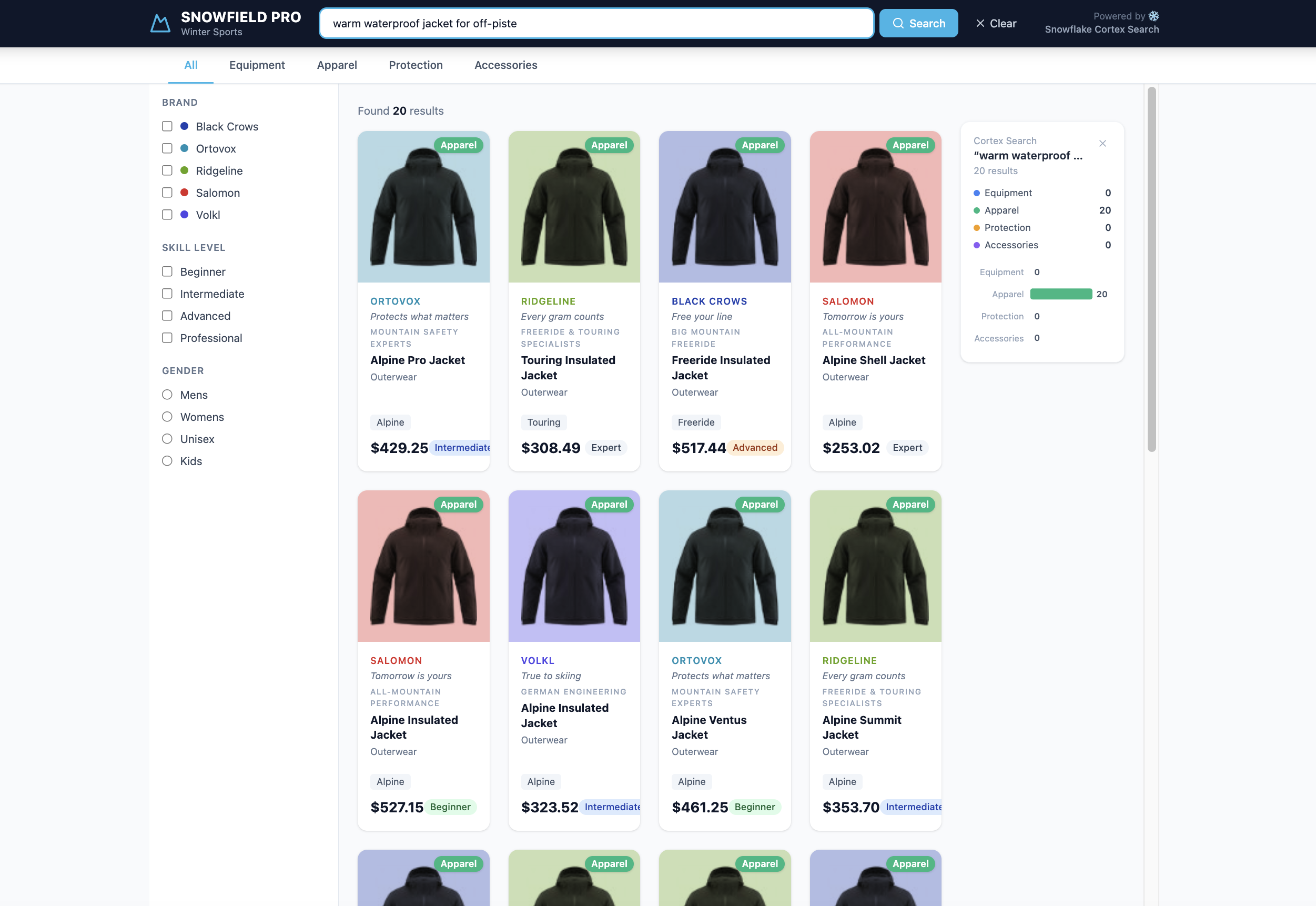Open the Salomon Alpine Insulated Jacket image
1316x906 pixels.
pos(423,567)
